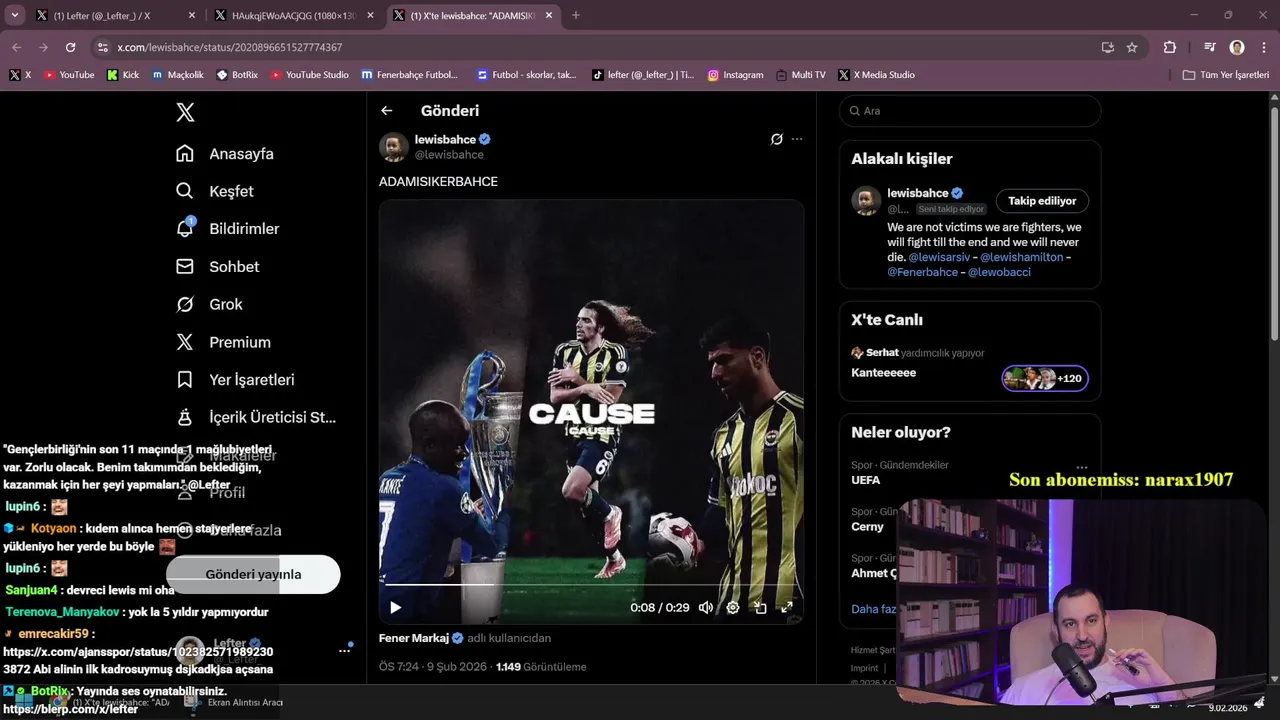Screen dimensions: 1280x720
Task: Open Keşfet search page
Action: (215, 191)
